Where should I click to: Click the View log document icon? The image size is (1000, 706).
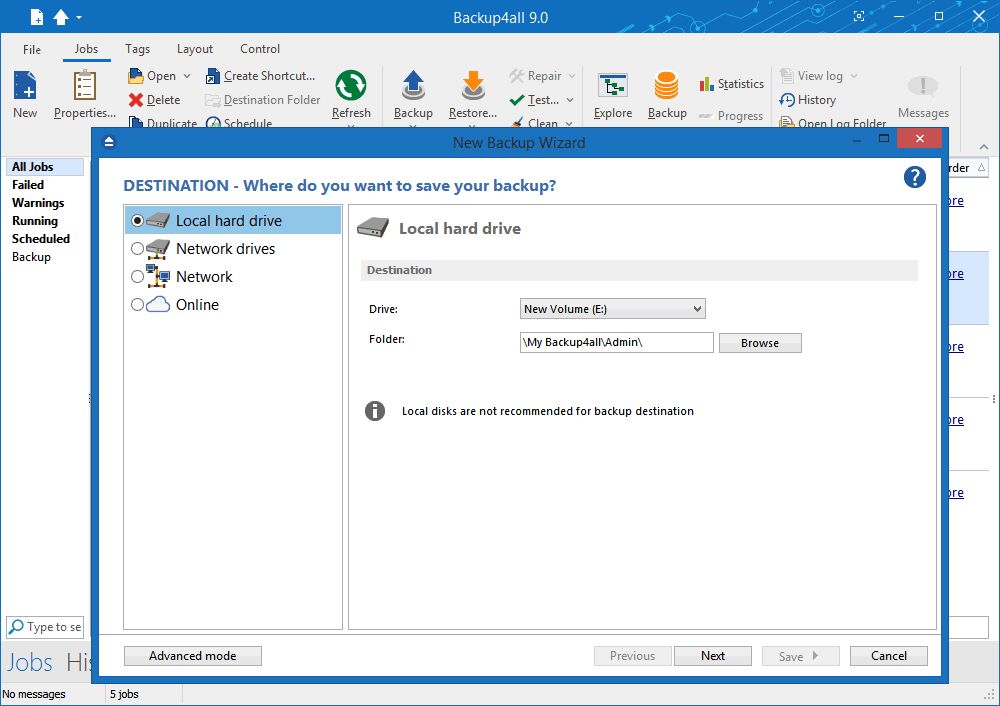point(787,76)
